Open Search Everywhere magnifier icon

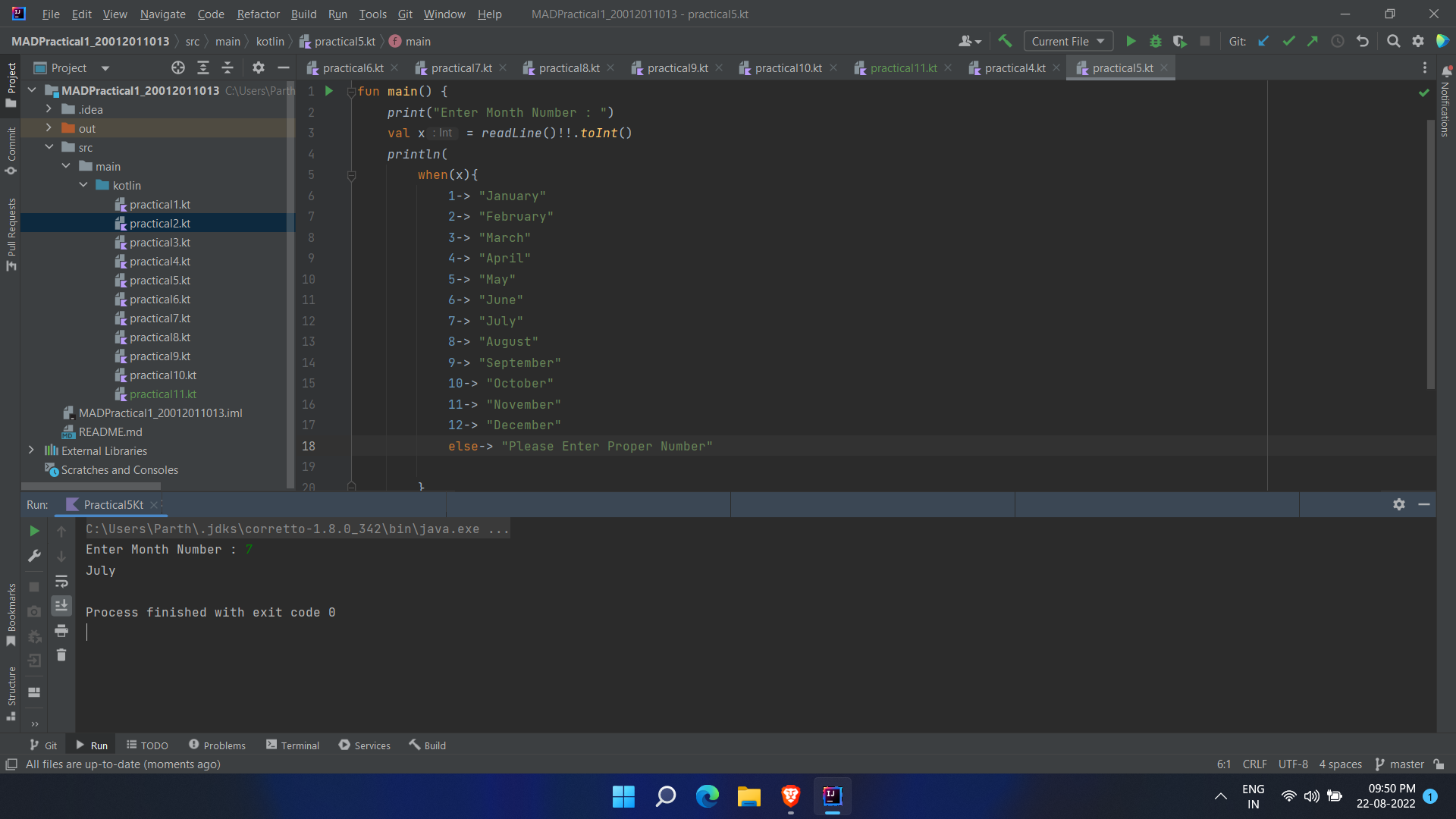coord(1393,42)
